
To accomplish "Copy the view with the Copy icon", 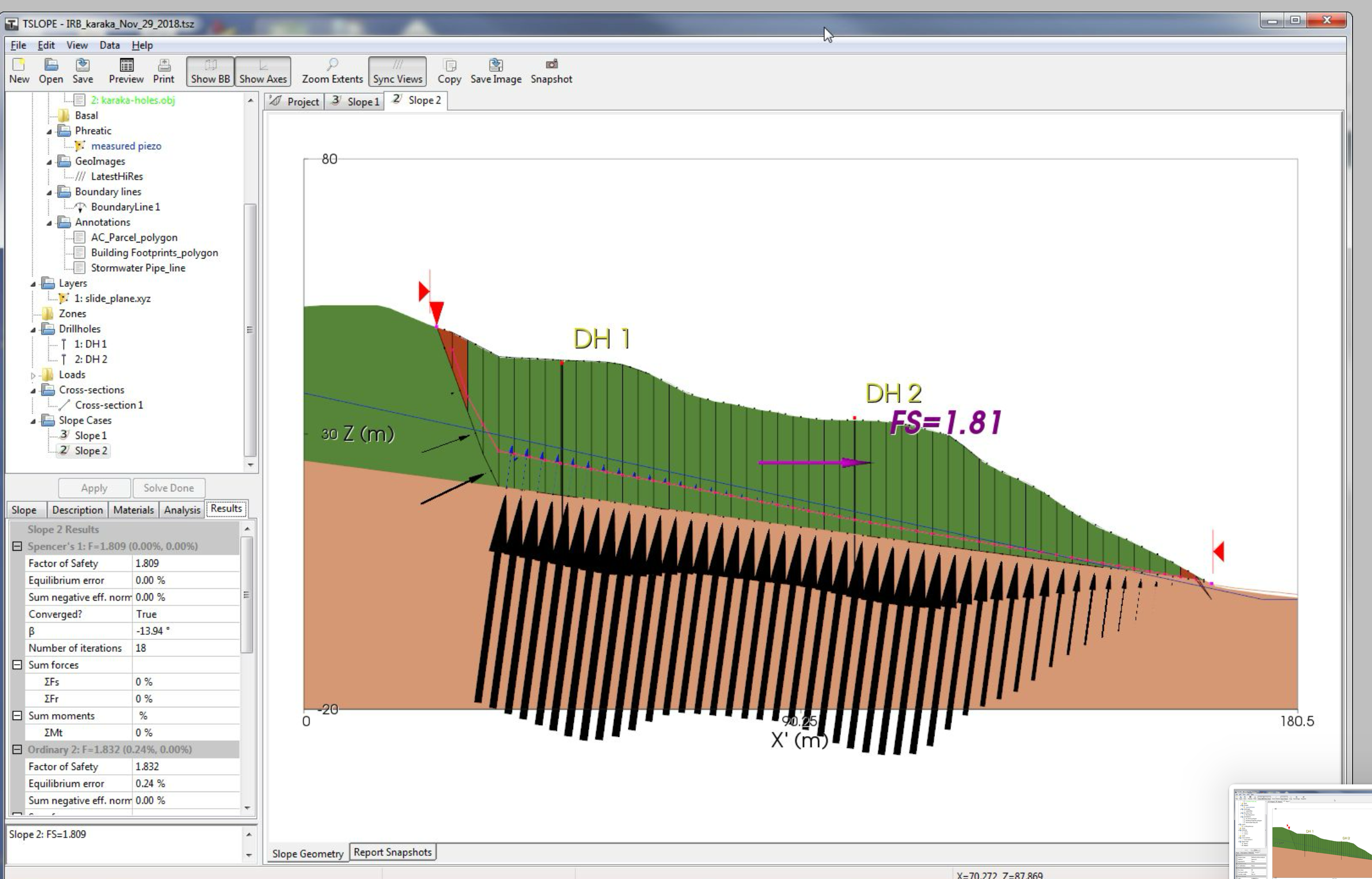I will pos(449,69).
